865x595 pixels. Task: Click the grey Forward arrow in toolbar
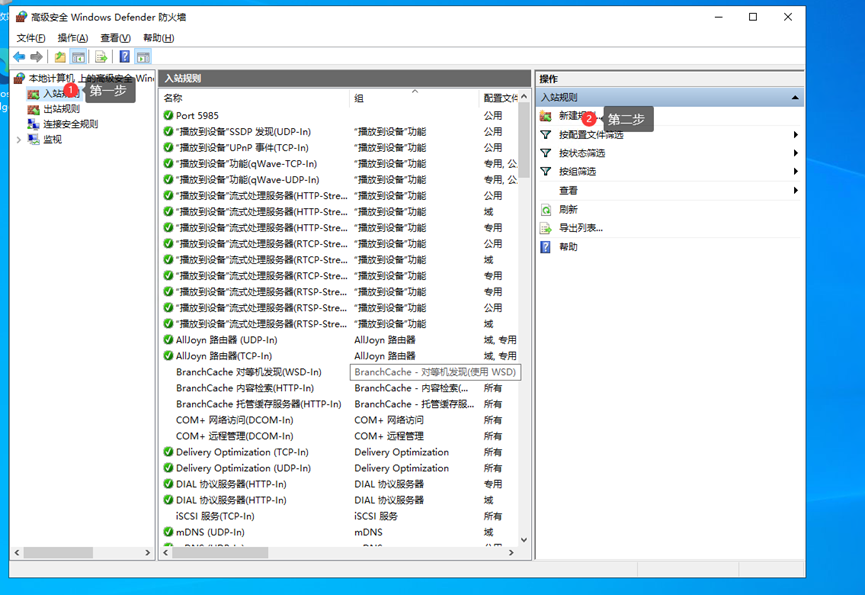36,57
